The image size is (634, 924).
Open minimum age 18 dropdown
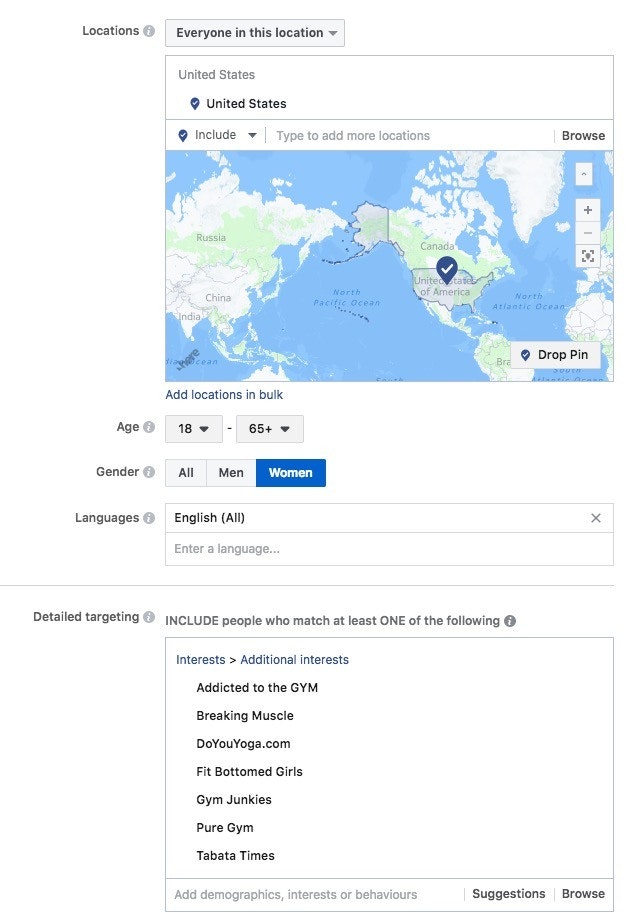click(x=194, y=429)
